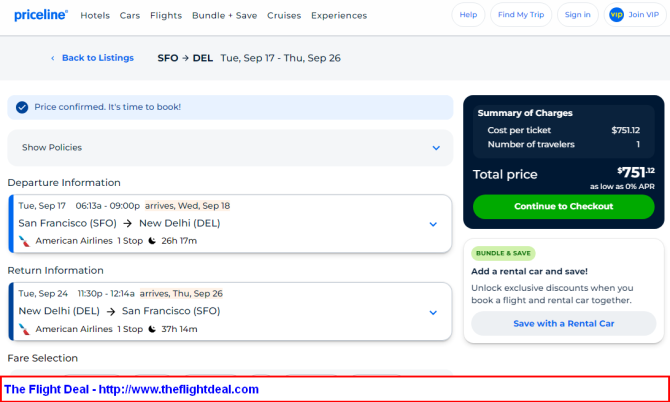
Task: Open The Flight Deal website link
Action: (131, 389)
